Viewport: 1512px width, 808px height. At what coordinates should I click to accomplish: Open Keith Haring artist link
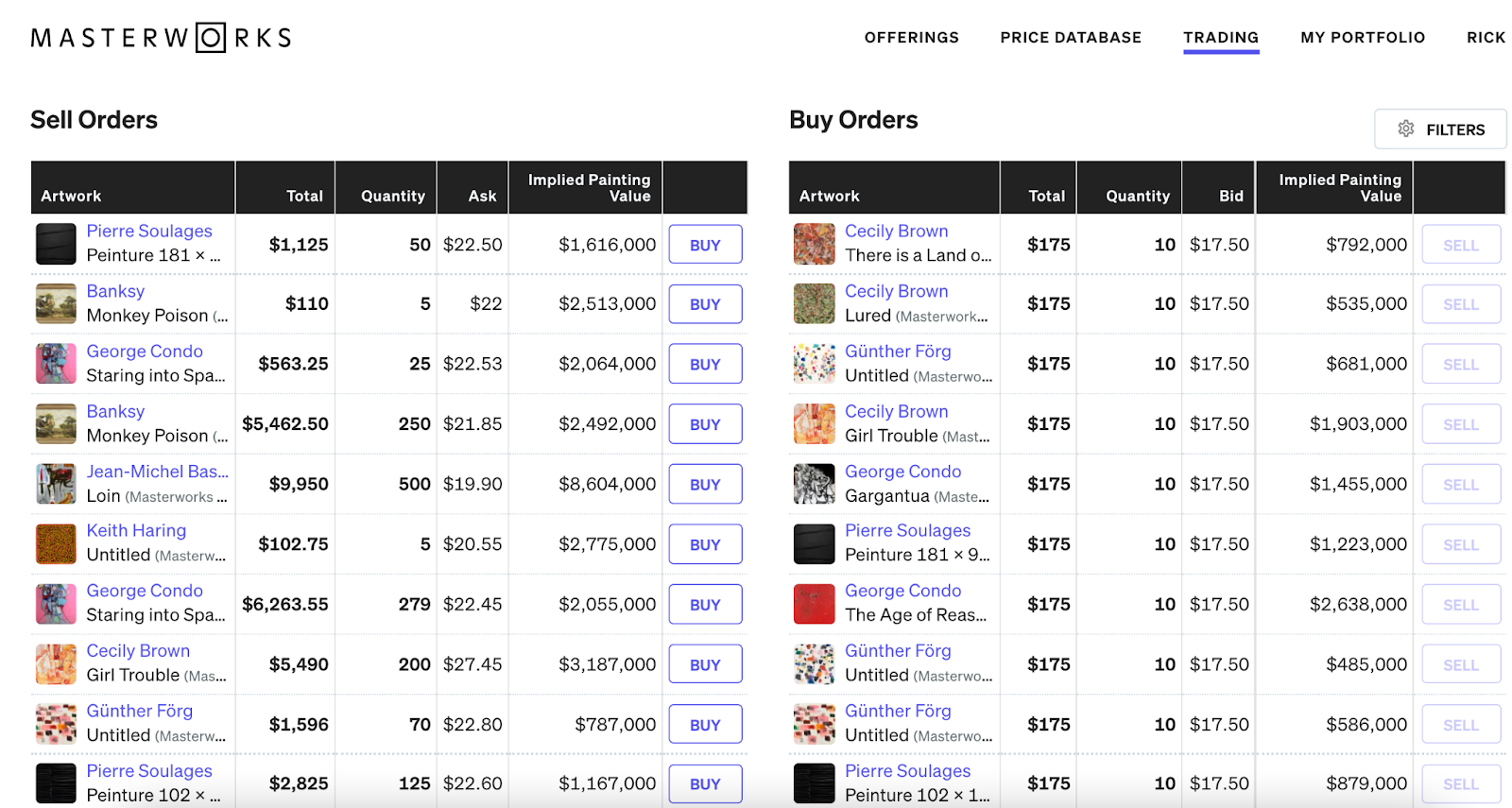tap(136, 531)
